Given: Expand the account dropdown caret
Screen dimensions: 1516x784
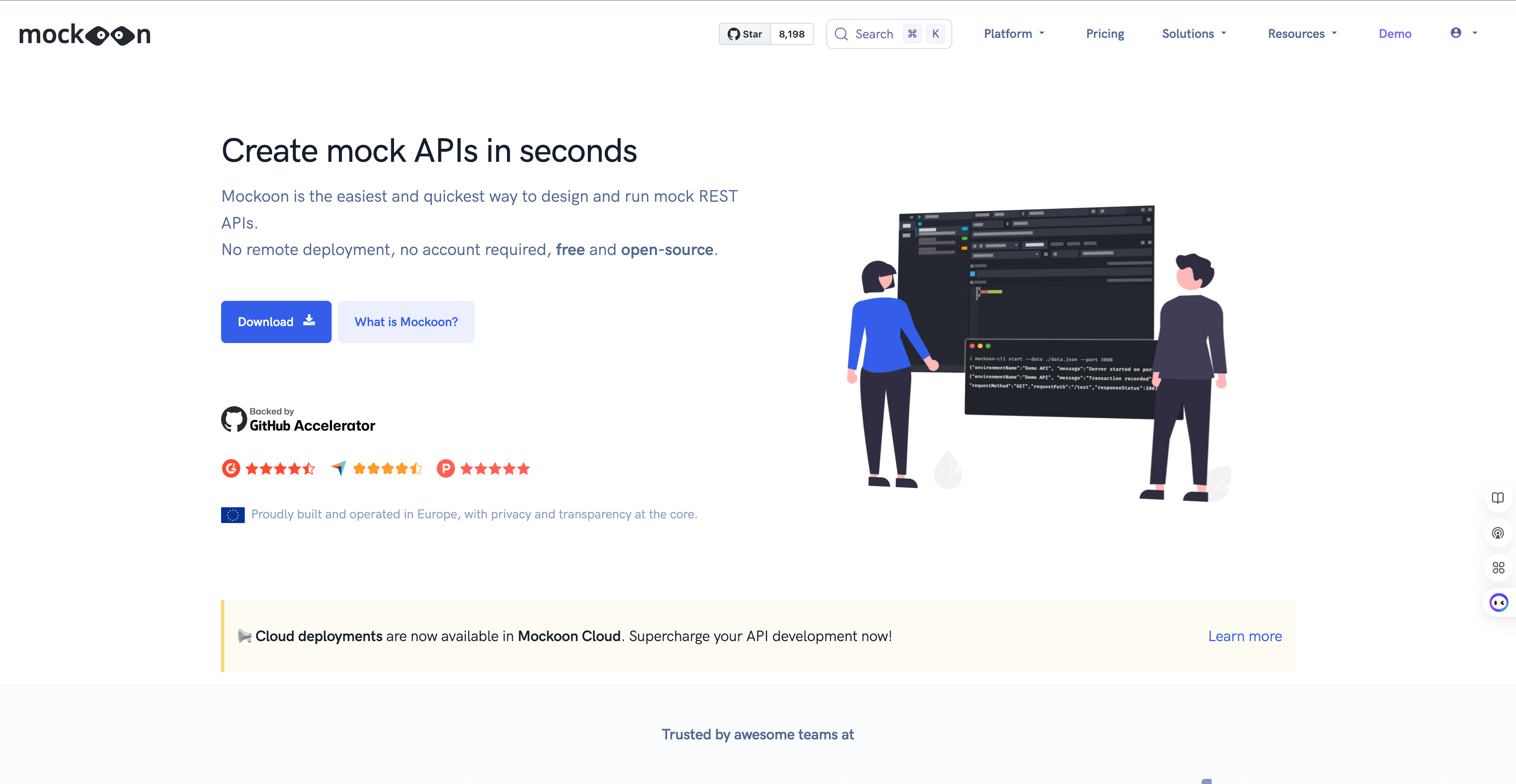Looking at the screenshot, I should click(1475, 33).
